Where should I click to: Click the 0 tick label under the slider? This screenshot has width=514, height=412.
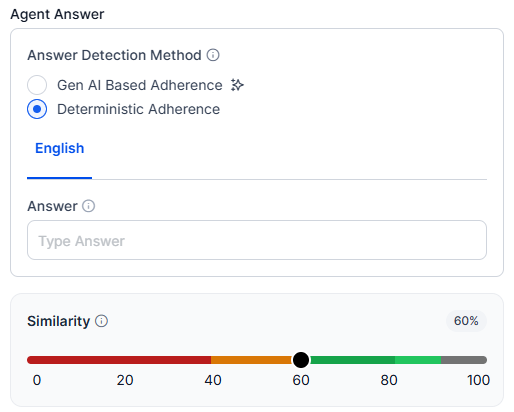point(37,380)
